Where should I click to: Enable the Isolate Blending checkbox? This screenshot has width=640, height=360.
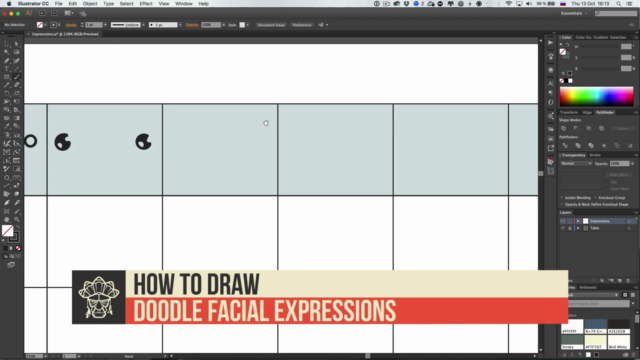click(562, 198)
